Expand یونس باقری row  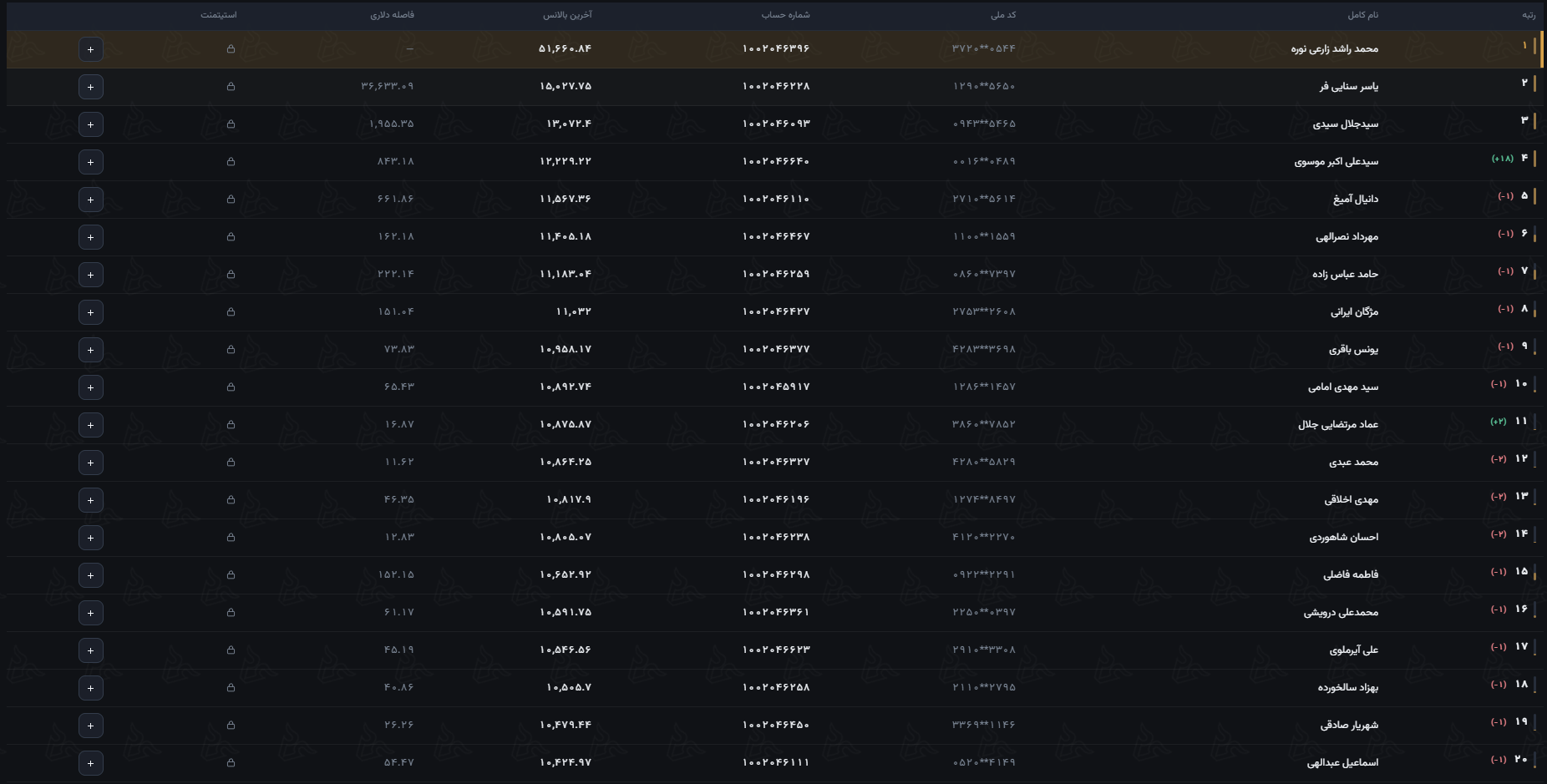(x=91, y=350)
